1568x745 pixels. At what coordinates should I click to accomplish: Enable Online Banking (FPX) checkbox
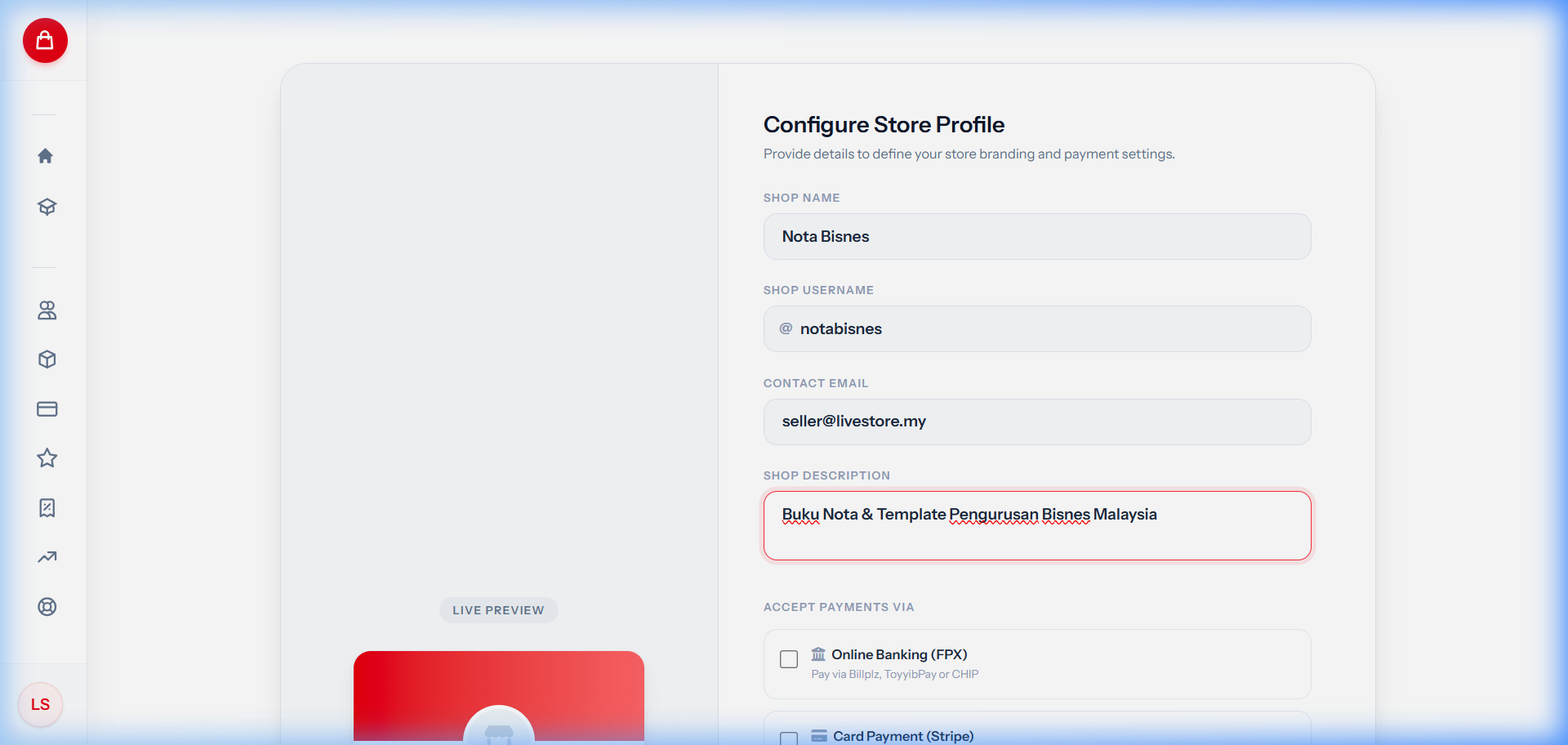(789, 659)
